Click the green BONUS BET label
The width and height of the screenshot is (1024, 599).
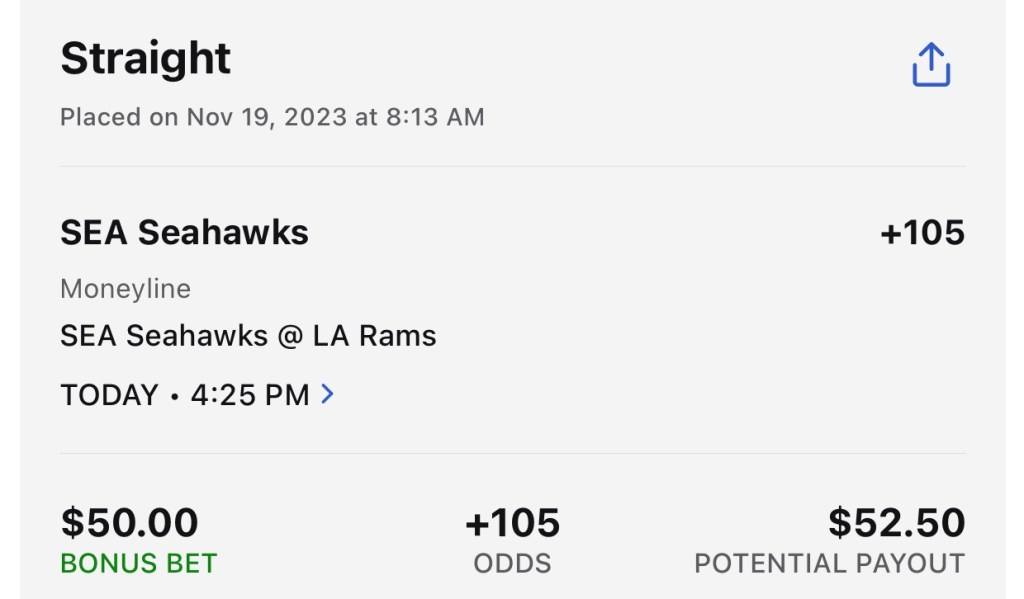tap(138, 563)
